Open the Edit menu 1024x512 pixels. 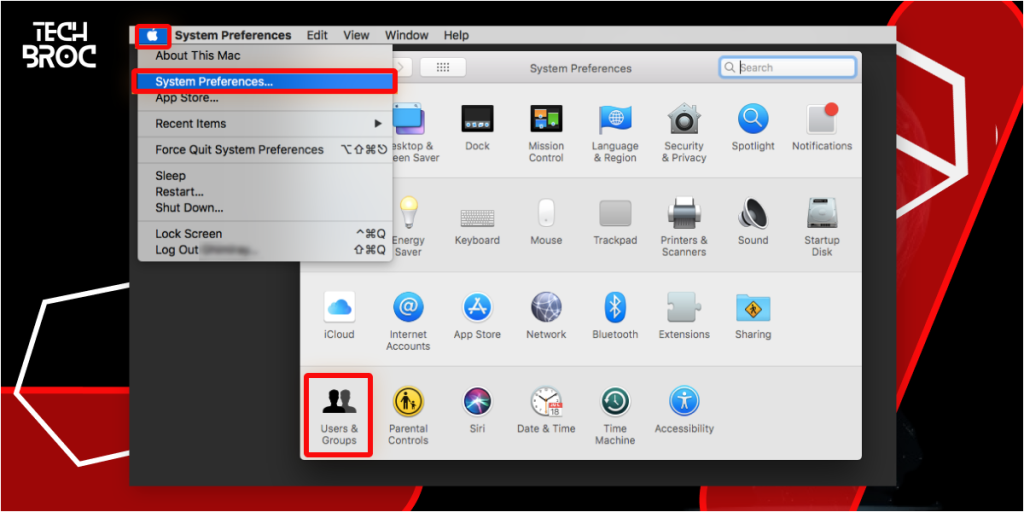tap(317, 35)
